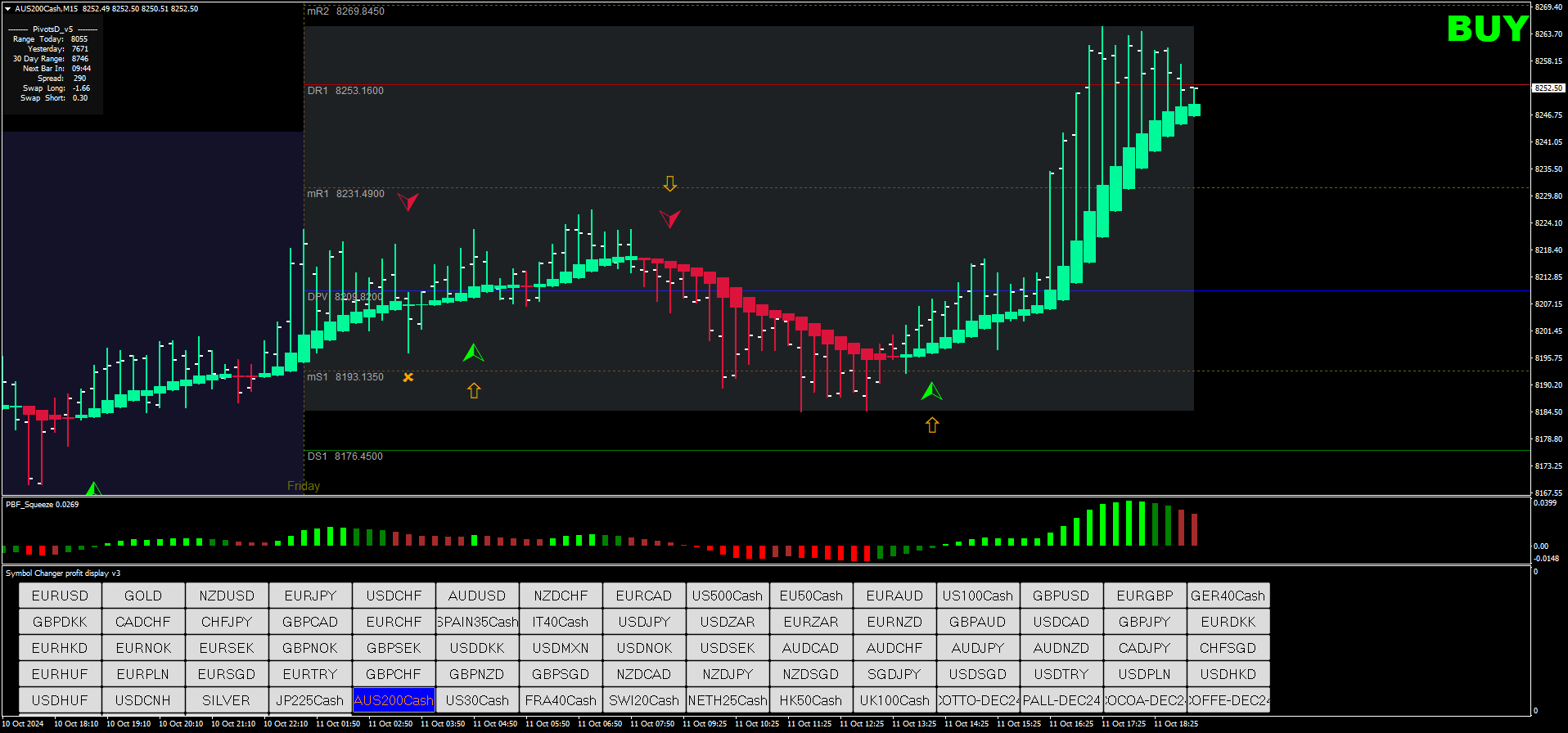Change chart to the GBPUSD symbol

pos(1061,596)
